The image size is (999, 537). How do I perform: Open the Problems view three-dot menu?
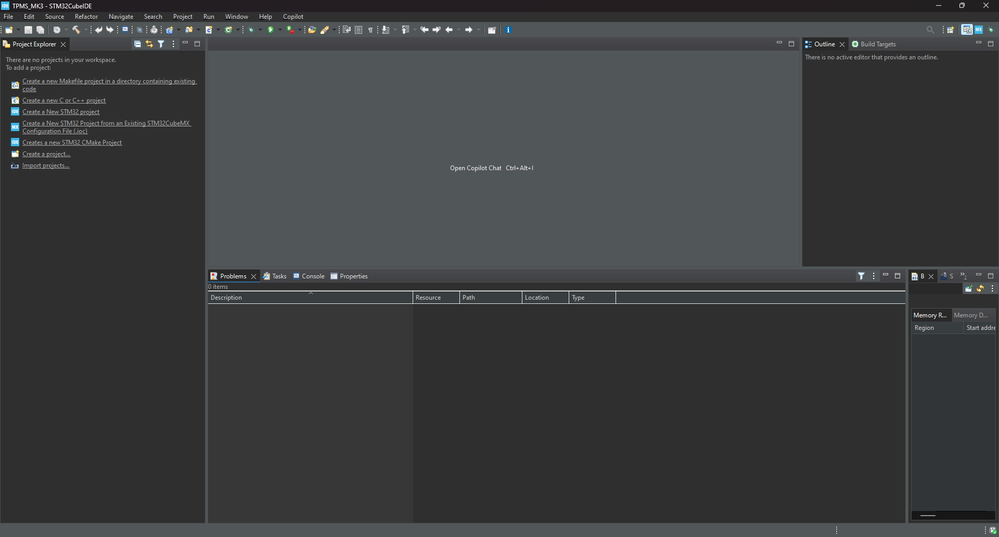pos(873,276)
